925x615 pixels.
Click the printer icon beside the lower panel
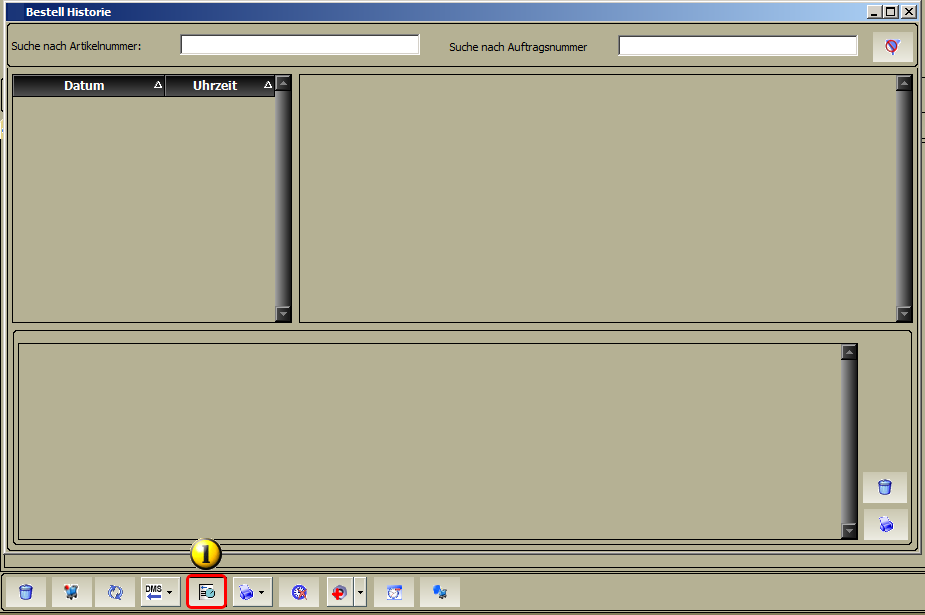pos(885,524)
